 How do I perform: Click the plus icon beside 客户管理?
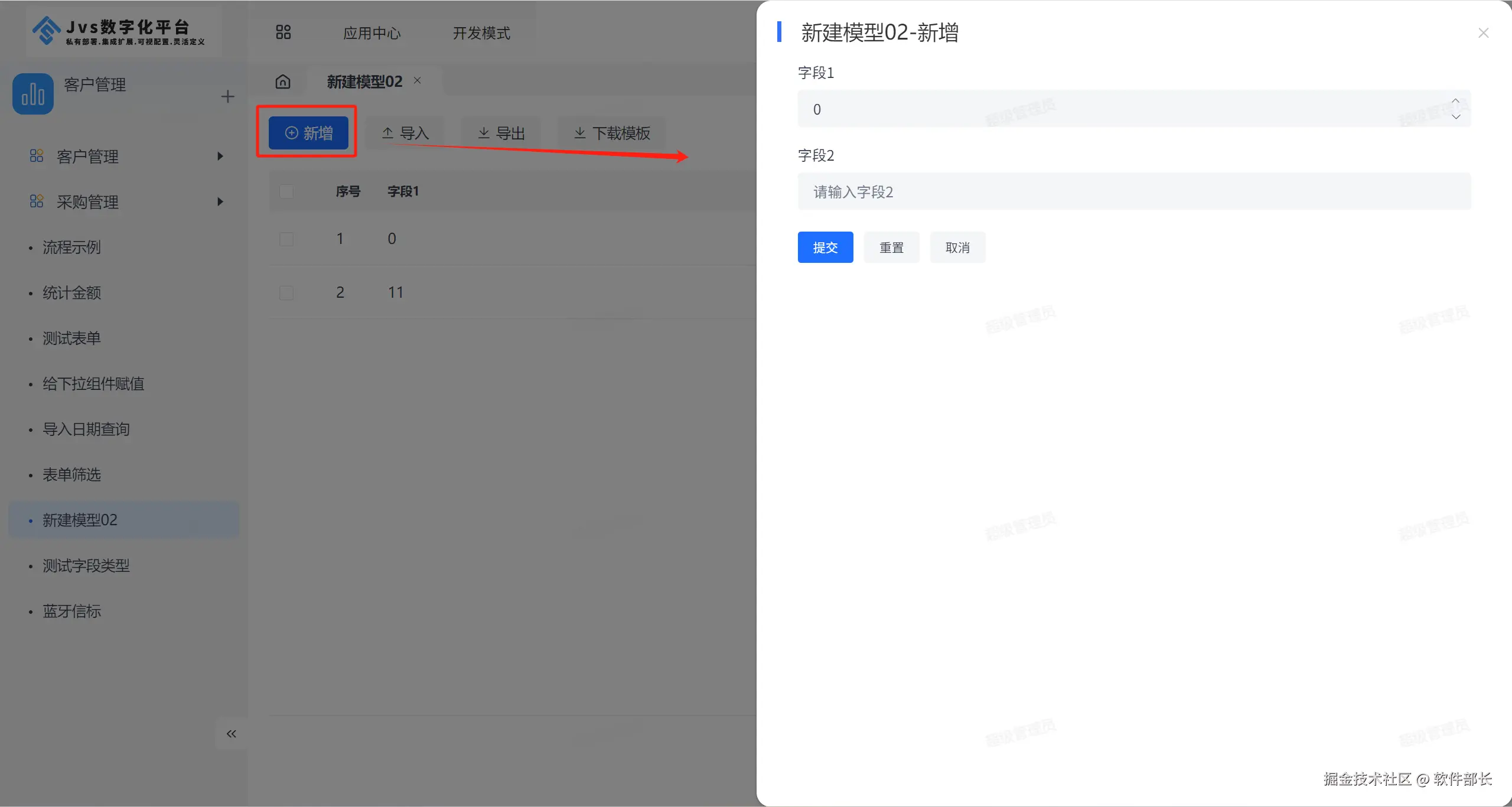(x=227, y=96)
